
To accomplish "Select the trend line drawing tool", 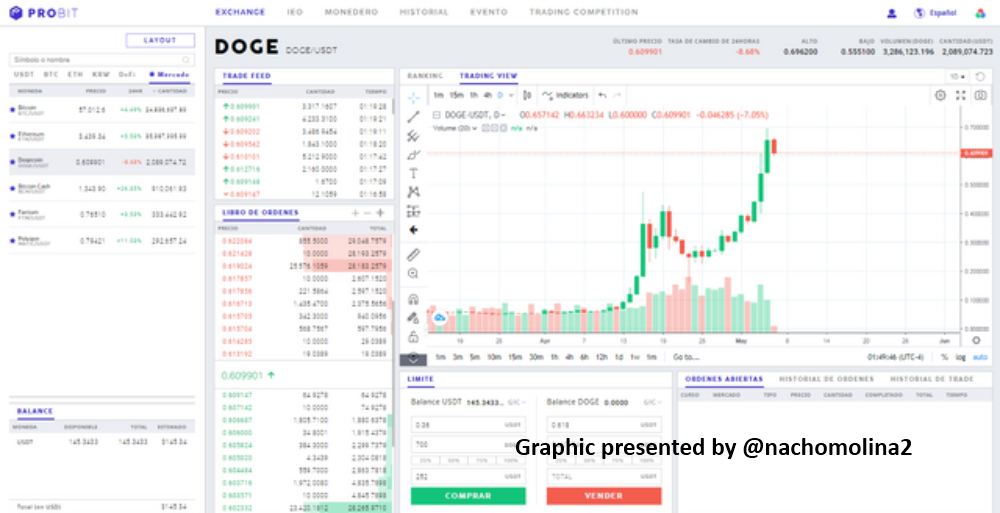I will click(413, 117).
